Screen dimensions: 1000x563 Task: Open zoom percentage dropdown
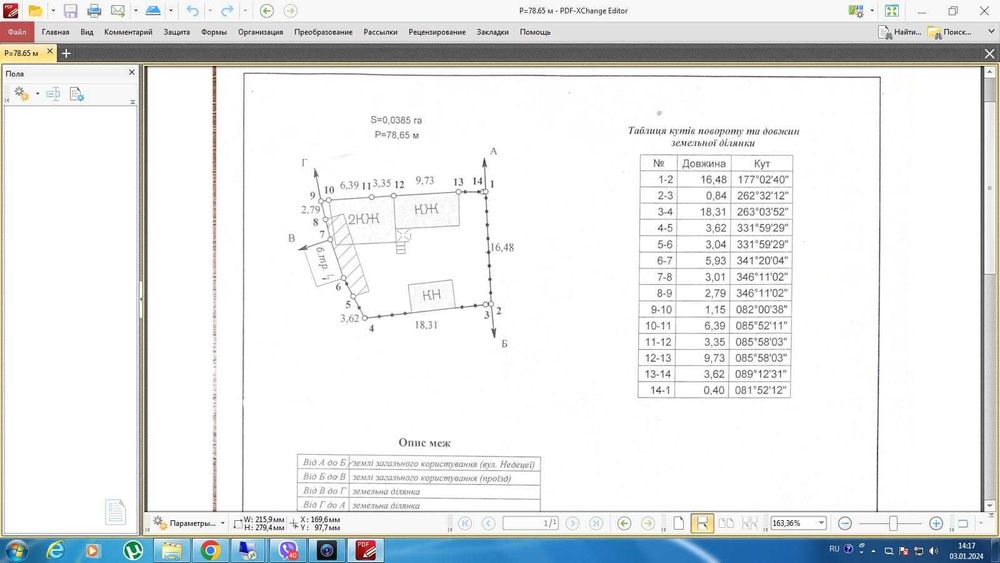click(821, 523)
